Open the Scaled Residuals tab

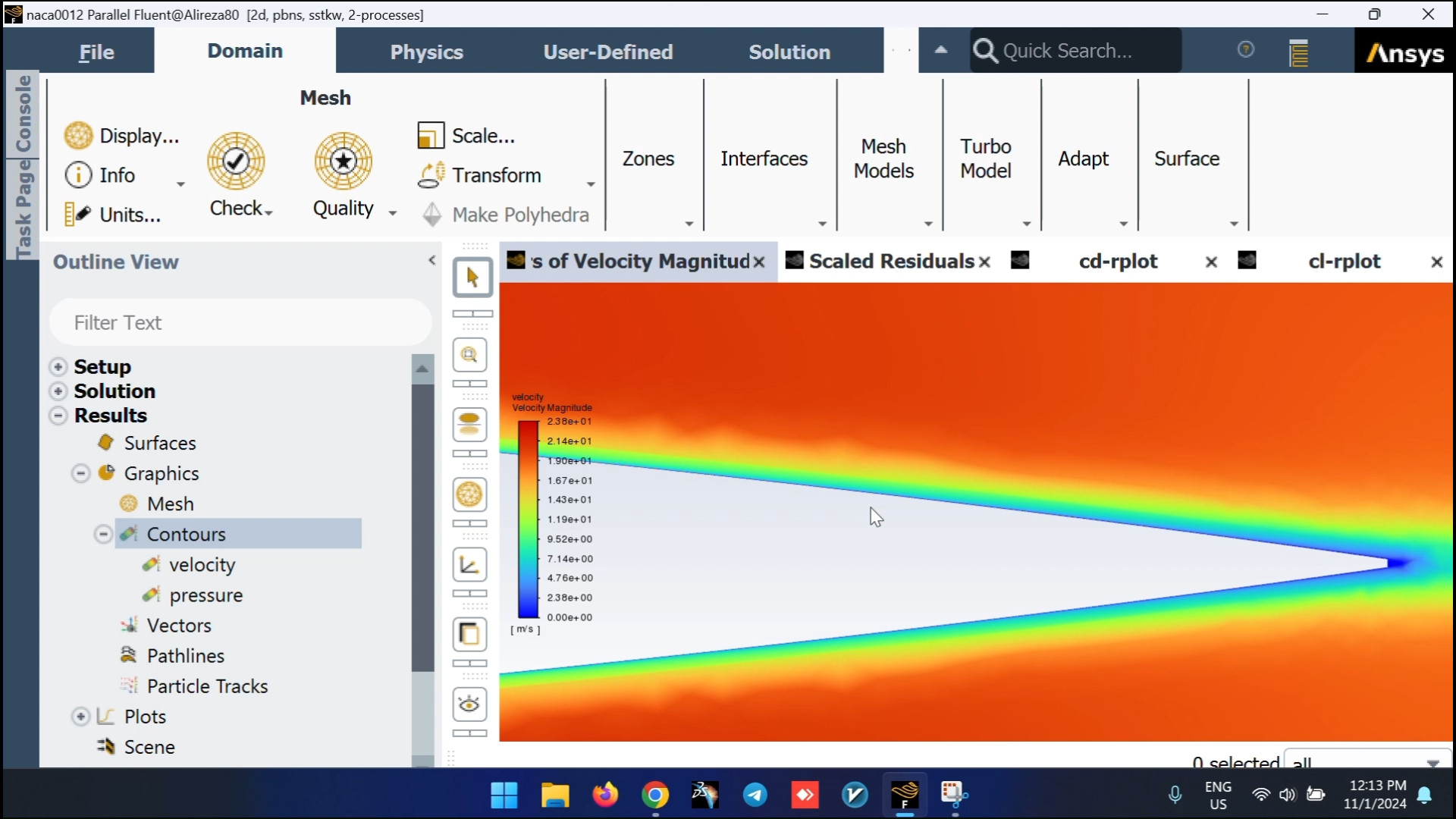[890, 262]
